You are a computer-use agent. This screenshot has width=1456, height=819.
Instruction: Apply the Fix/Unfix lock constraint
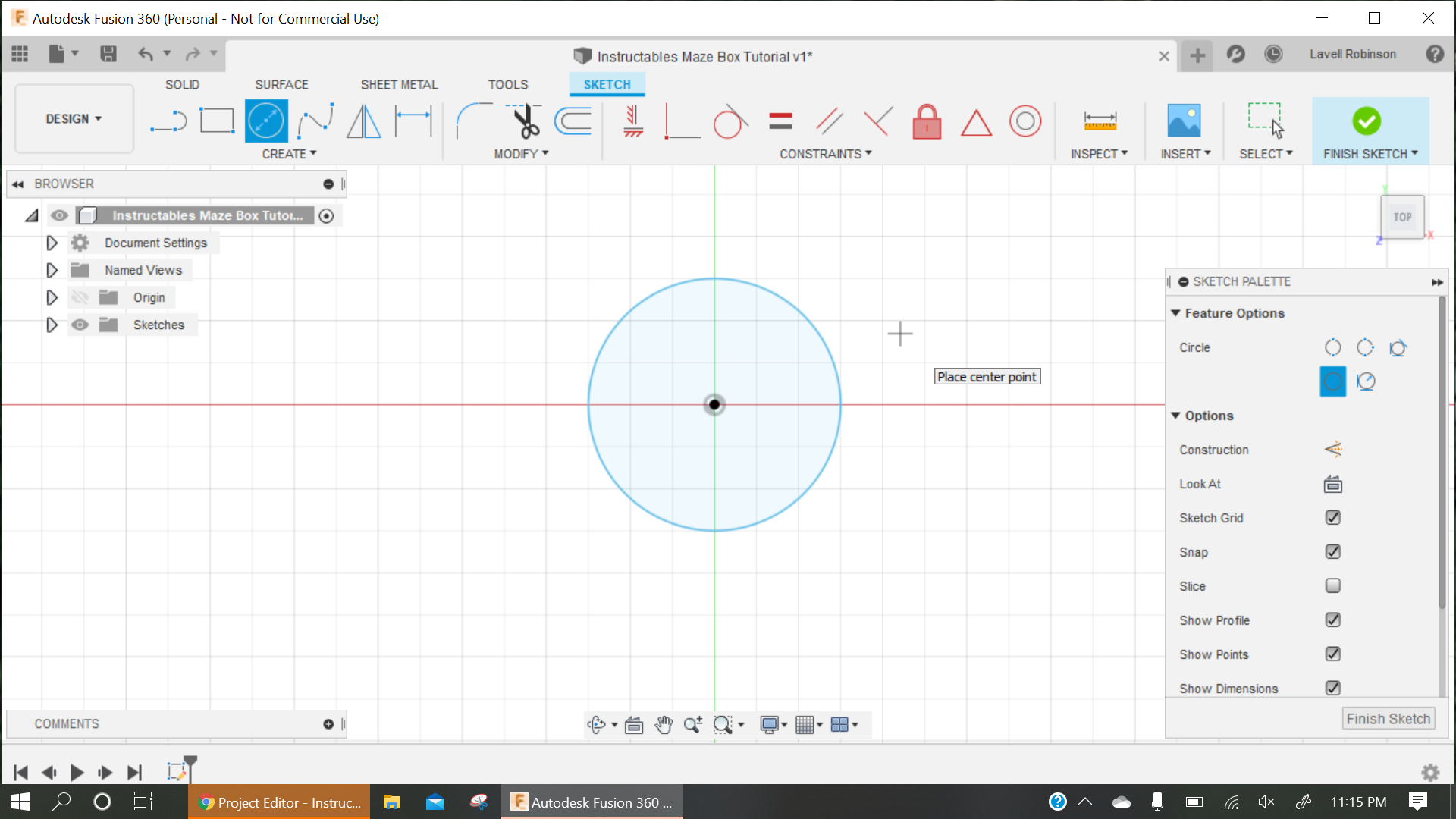927,121
